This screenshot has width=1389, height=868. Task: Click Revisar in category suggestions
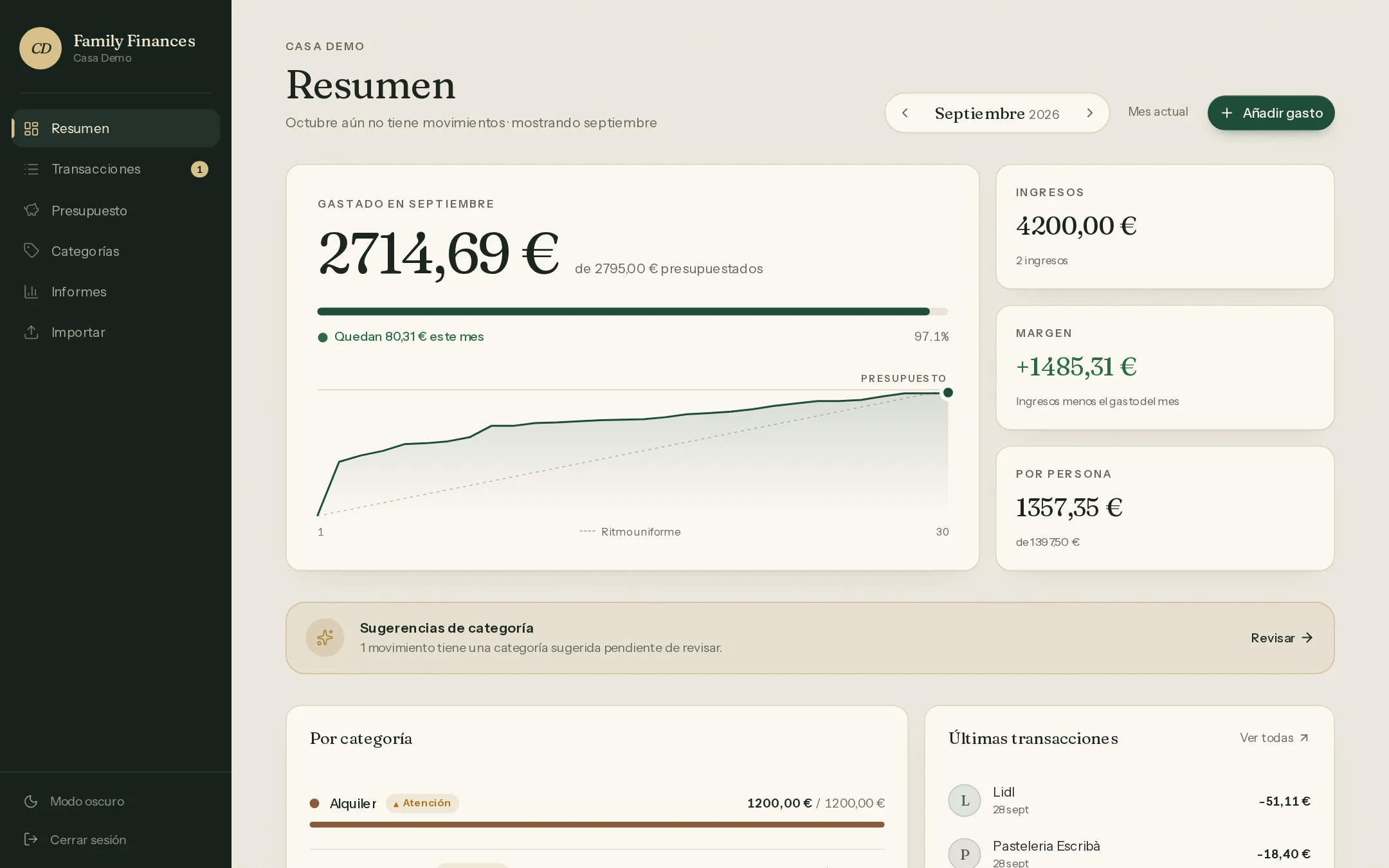(x=1282, y=638)
